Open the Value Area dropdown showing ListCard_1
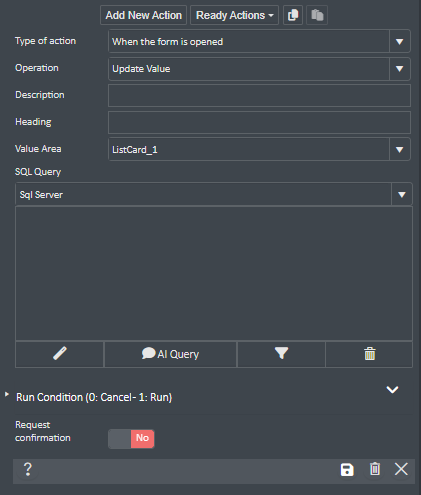Image resolution: width=421 pixels, height=495 pixels. point(259,149)
